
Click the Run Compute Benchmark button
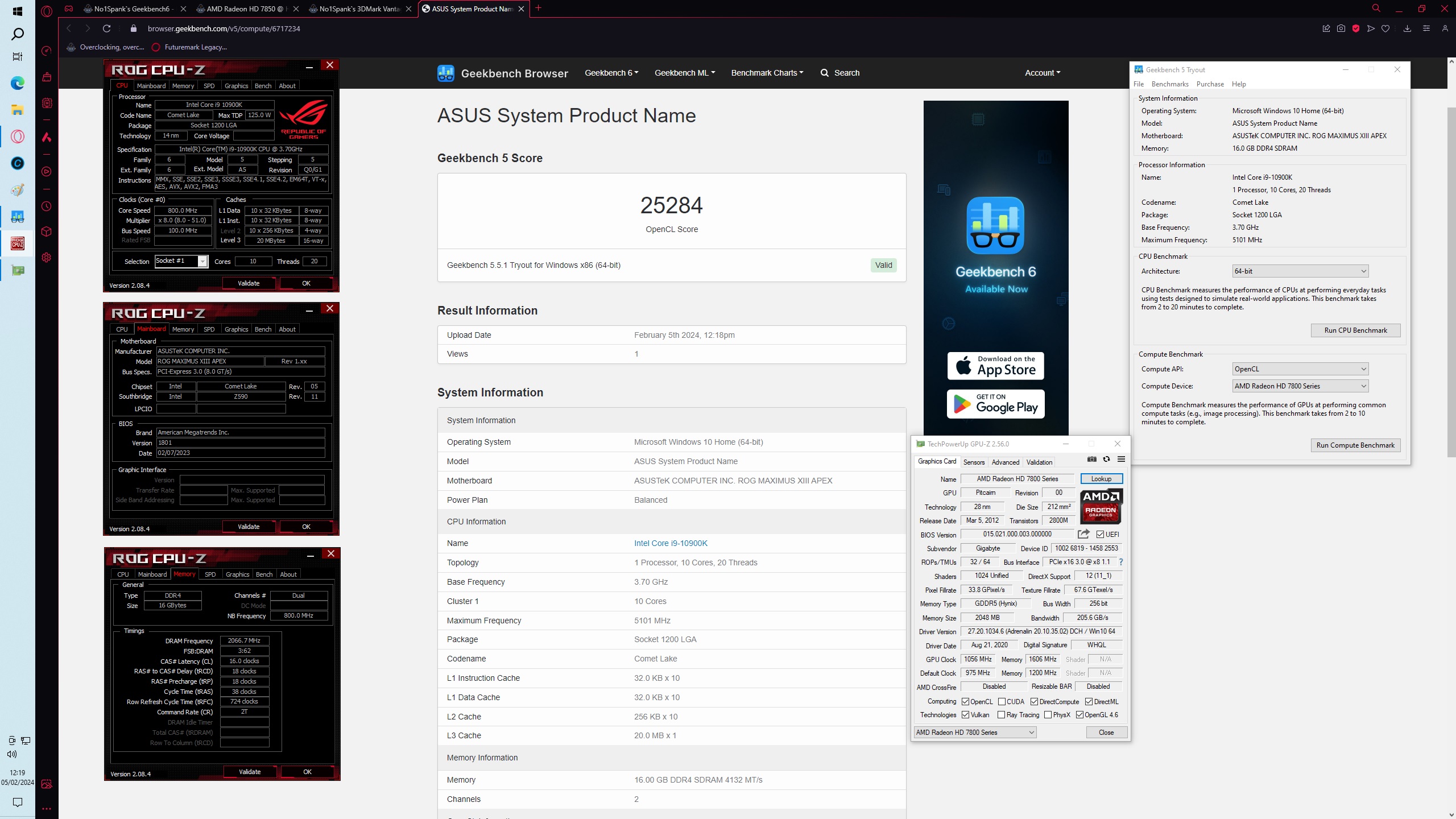click(1355, 445)
